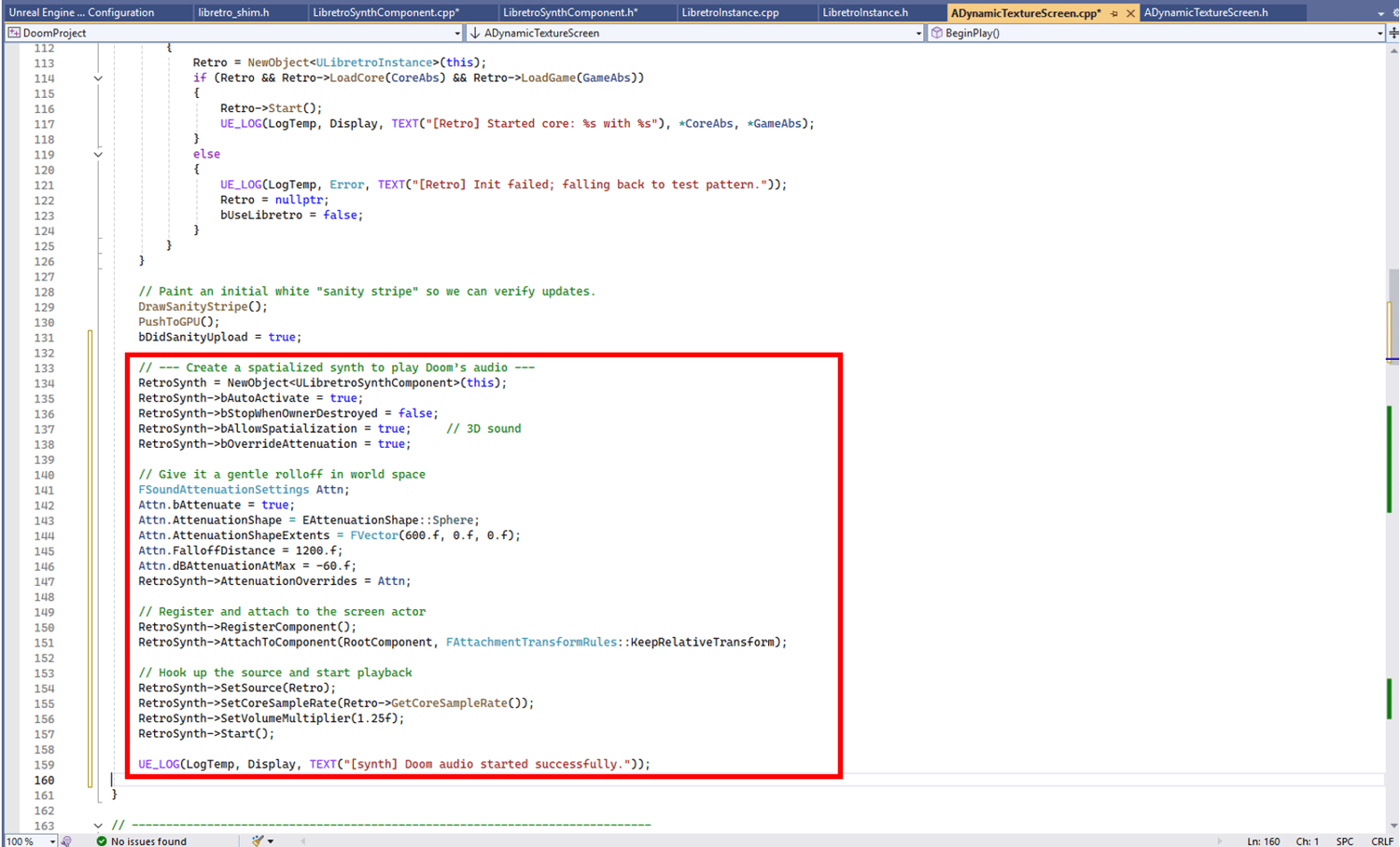Click the Ch: 1 column indicator
The image size is (1400, 847).
click(1308, 840)
